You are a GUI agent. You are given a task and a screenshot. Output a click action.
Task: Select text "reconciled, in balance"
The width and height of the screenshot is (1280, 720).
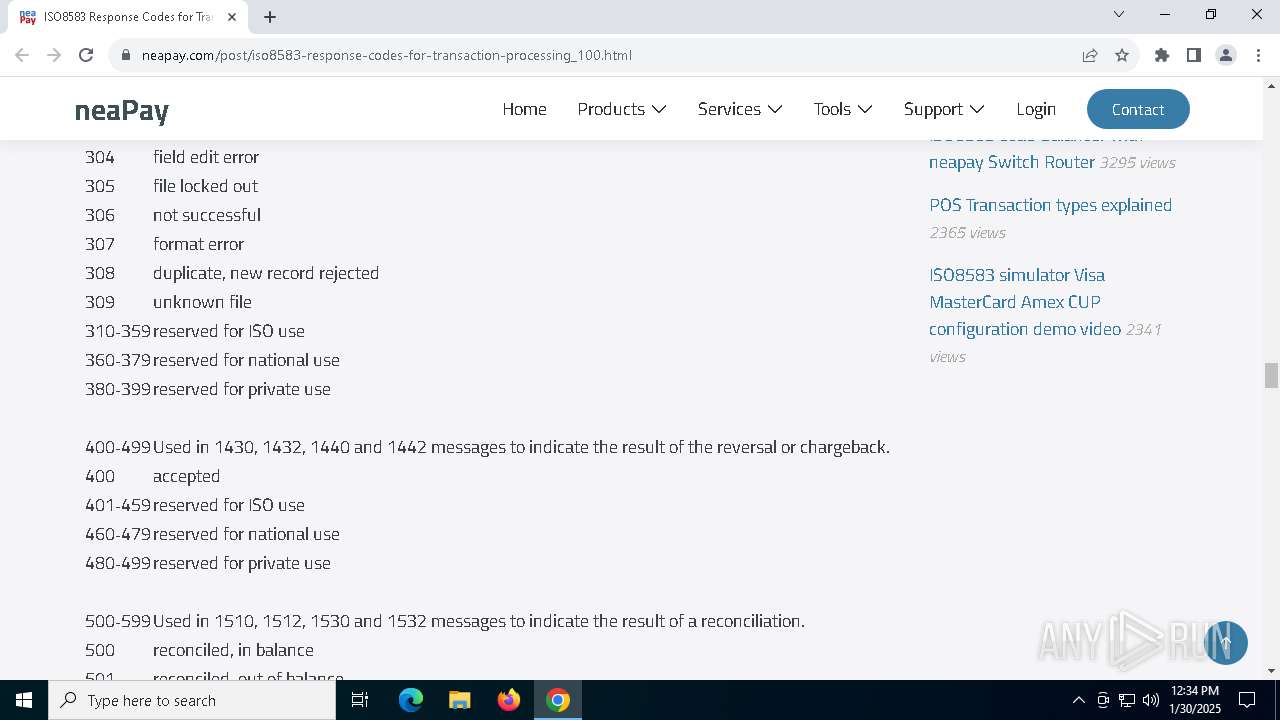(233, 650)
